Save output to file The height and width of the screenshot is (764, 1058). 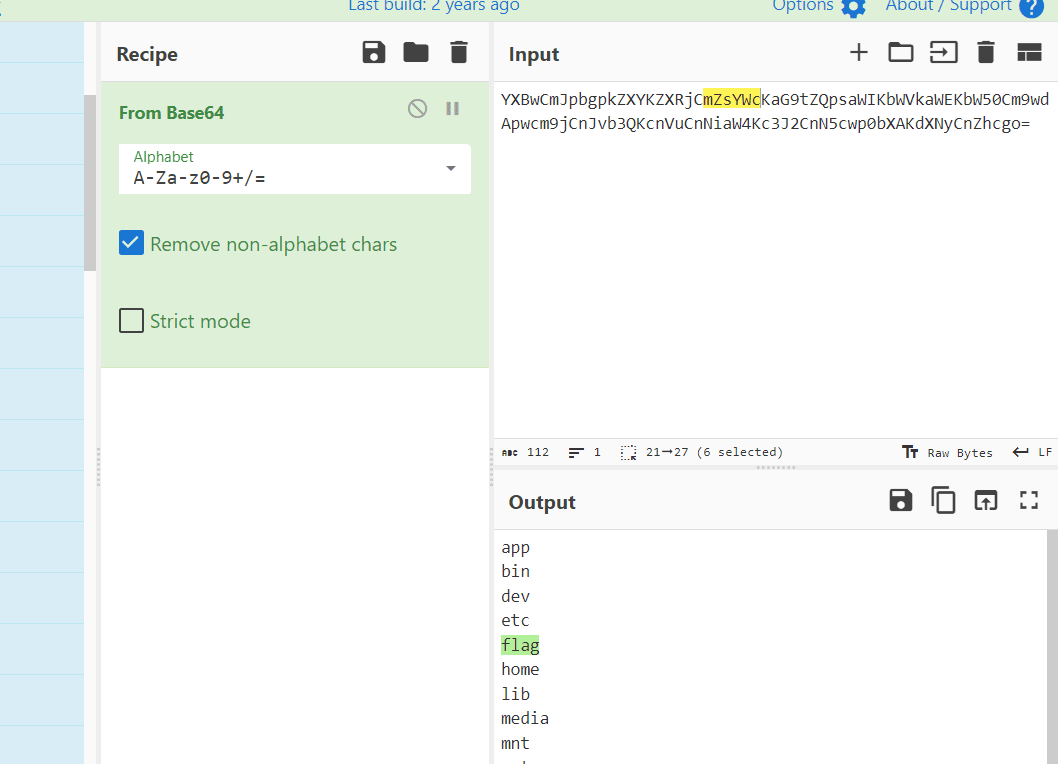point(901,501)
